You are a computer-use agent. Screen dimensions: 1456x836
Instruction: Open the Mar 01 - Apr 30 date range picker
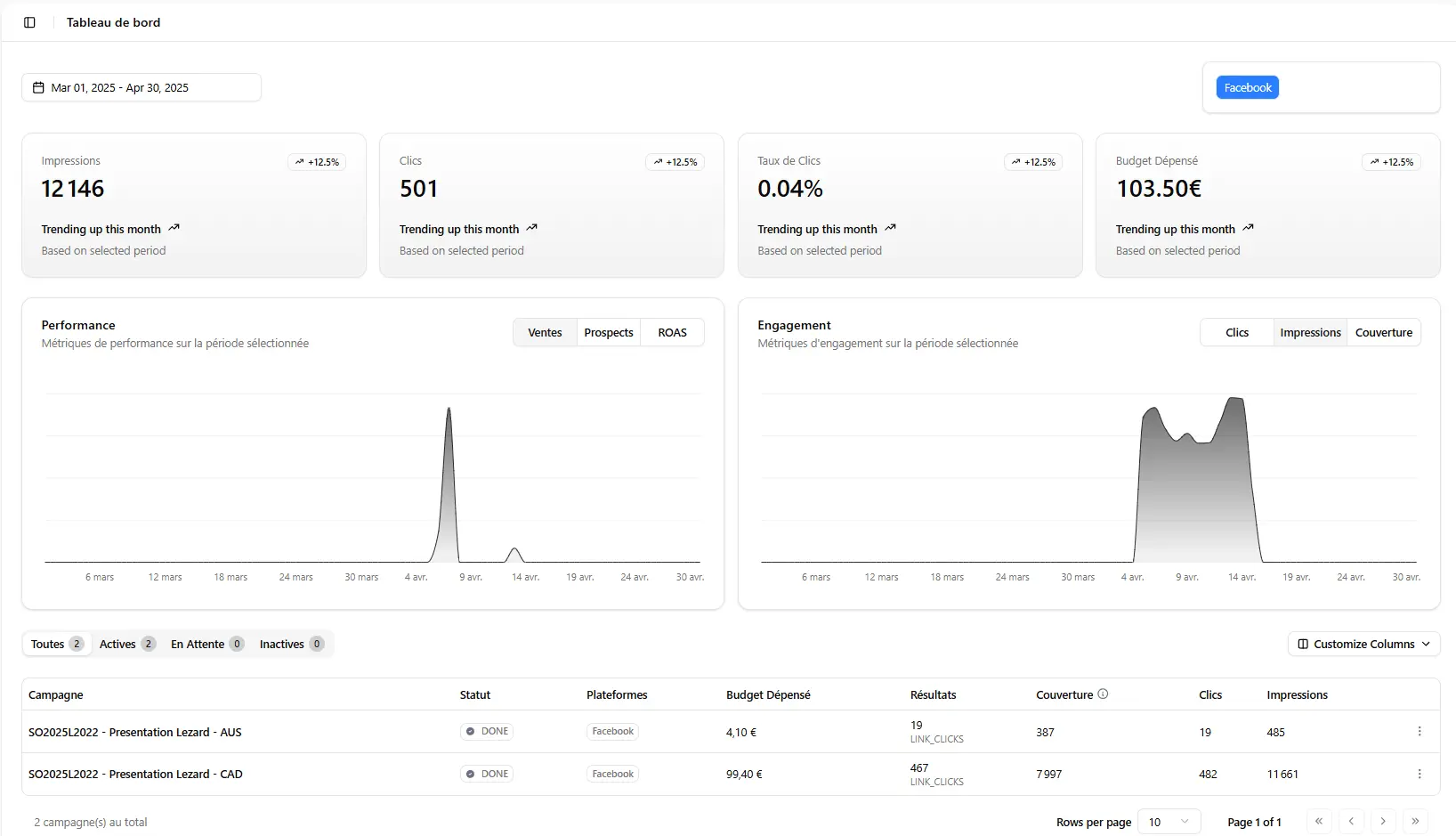(142, 87)
